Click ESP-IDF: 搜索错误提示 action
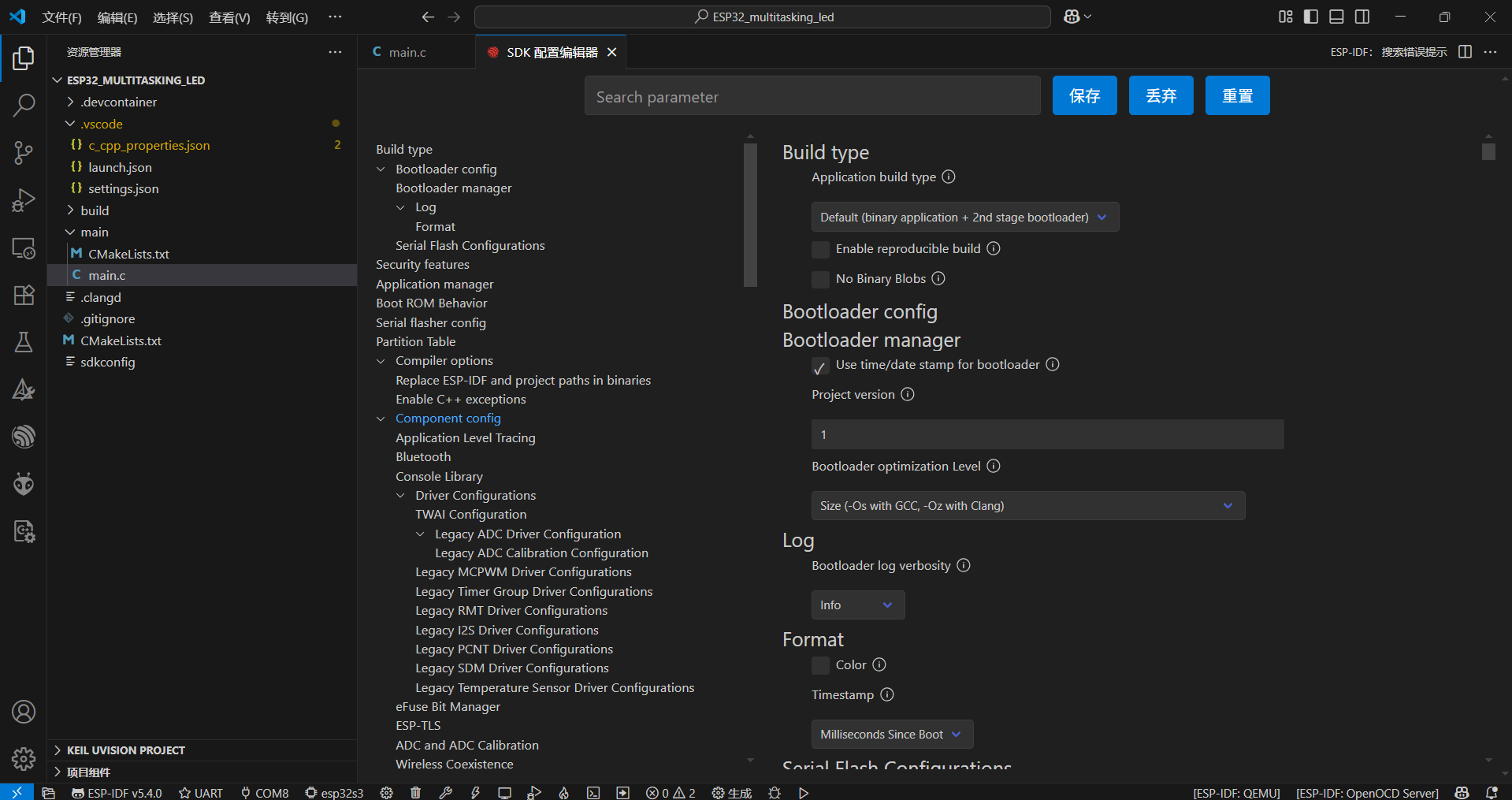The height and width of the screenshot is (800, 1512). [x=1388, y=52]
